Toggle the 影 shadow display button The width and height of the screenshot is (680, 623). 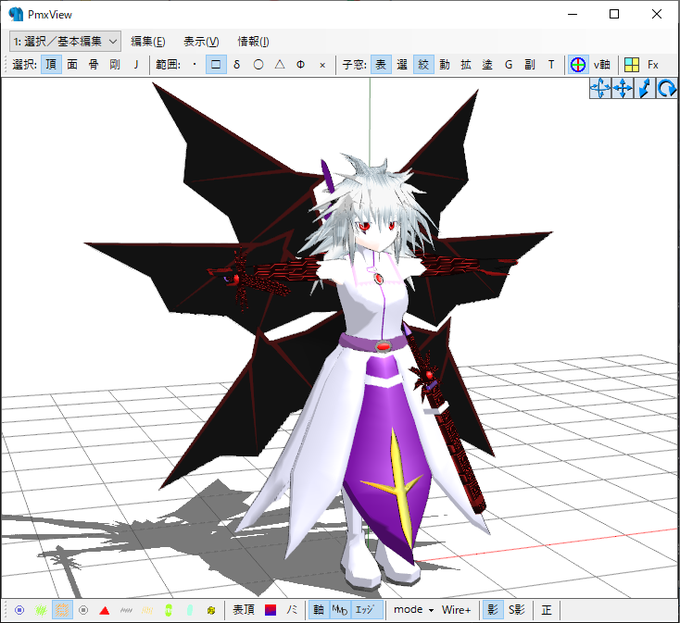tap(493, 610)
